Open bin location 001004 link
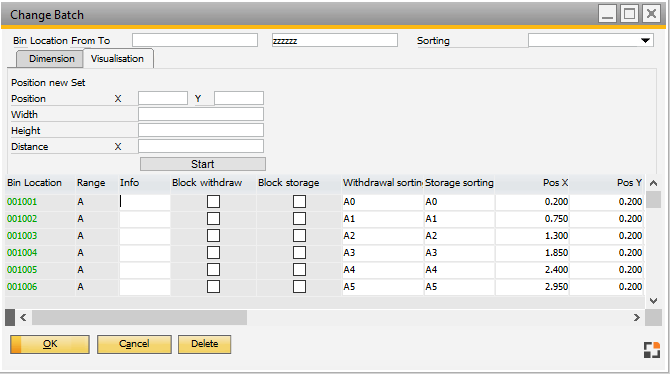 [x=22, y=253]
